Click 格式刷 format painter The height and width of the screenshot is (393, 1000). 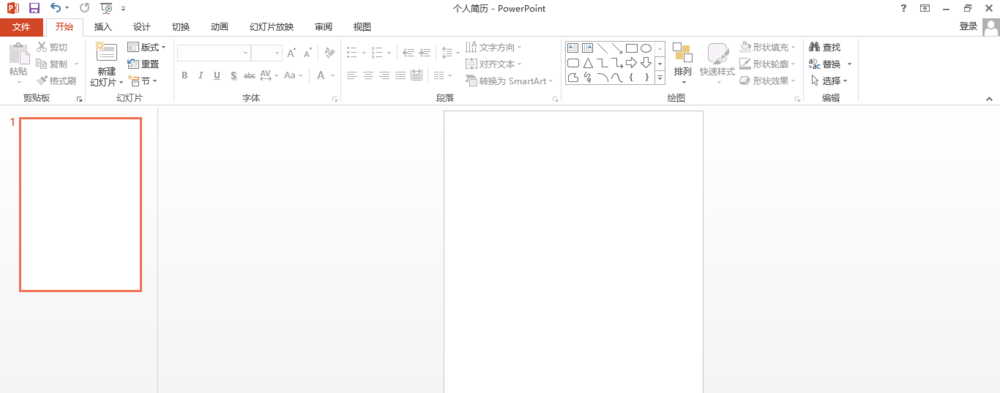pyautogui.click(x=57, y=81)
